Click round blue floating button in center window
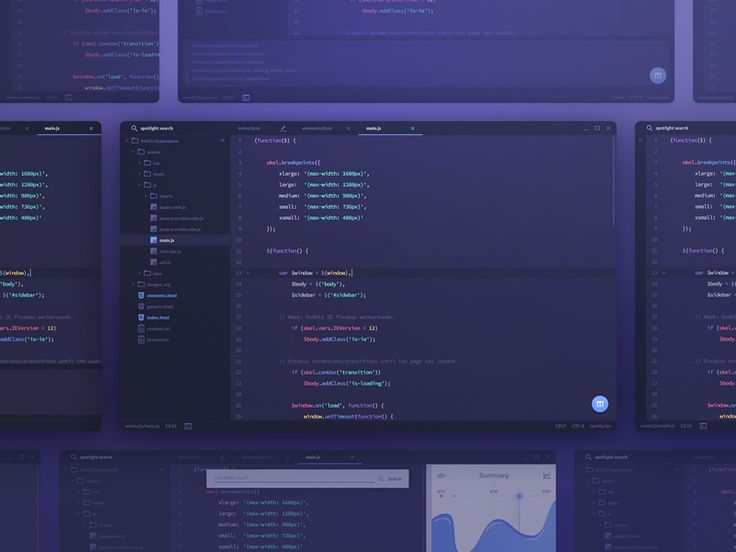The width and height of the screenshot is (736, 552). [x=600, y=404]
